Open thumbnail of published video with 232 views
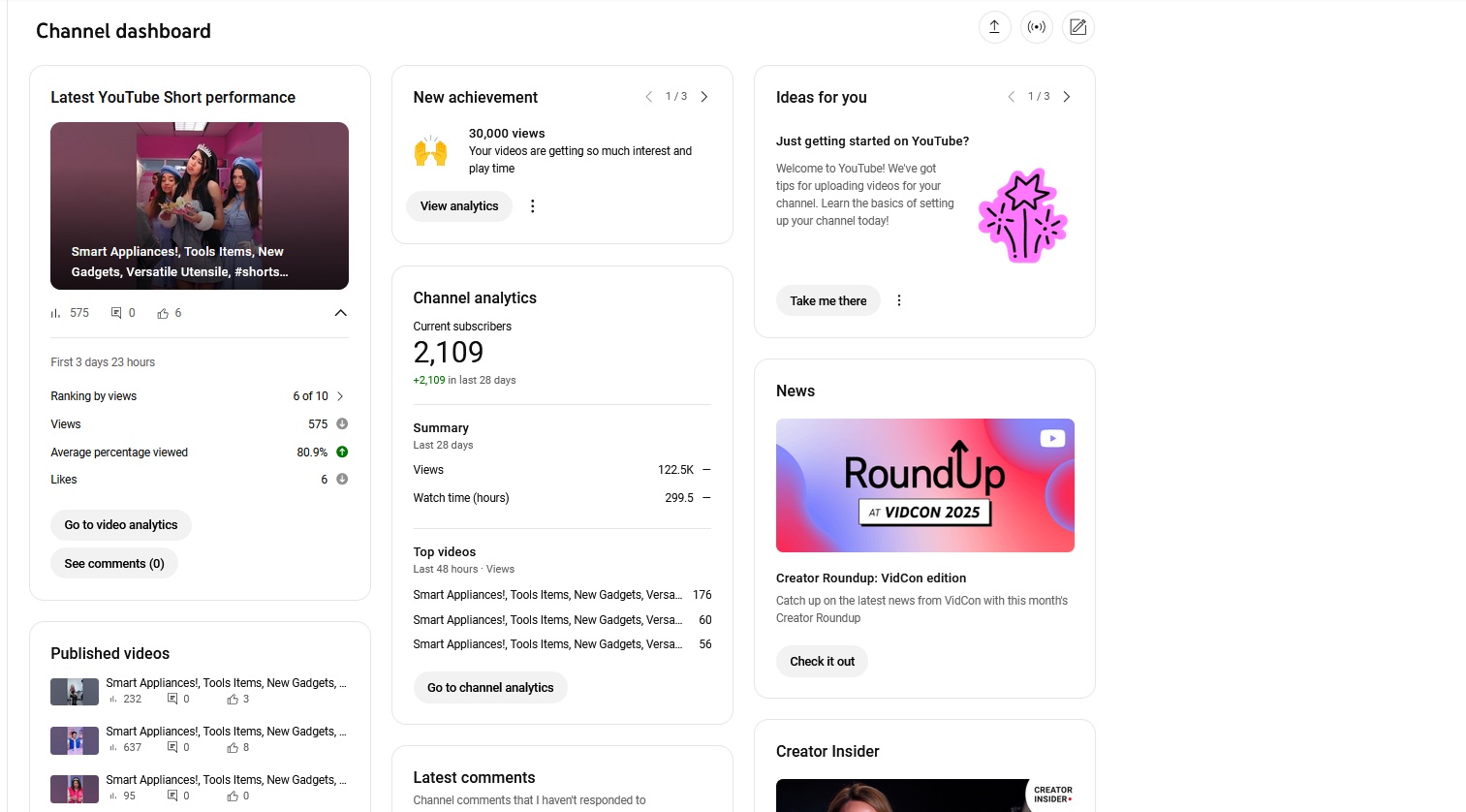Image resolution: width=1466 pixels, height=812 pixels. pyautogui.click(x=75, y=692)
